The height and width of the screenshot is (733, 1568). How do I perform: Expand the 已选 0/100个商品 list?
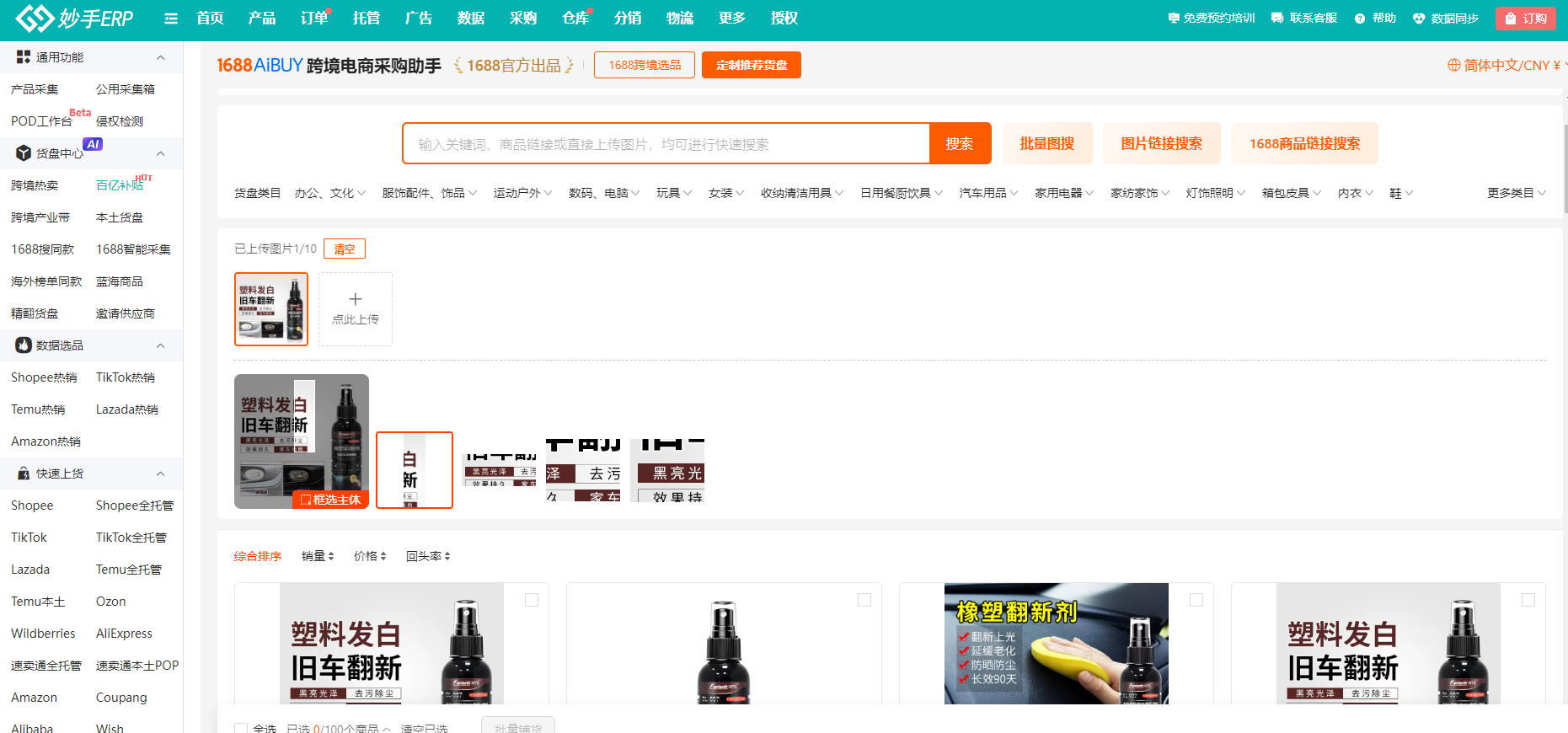(339, 729)
